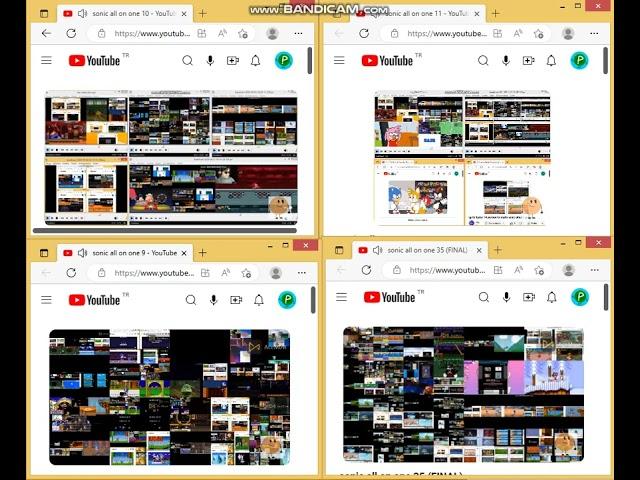Viewport: 640px width, 480px height.
Task: Open notifications bell in sonic all on one 10 window
Action: 256,61
